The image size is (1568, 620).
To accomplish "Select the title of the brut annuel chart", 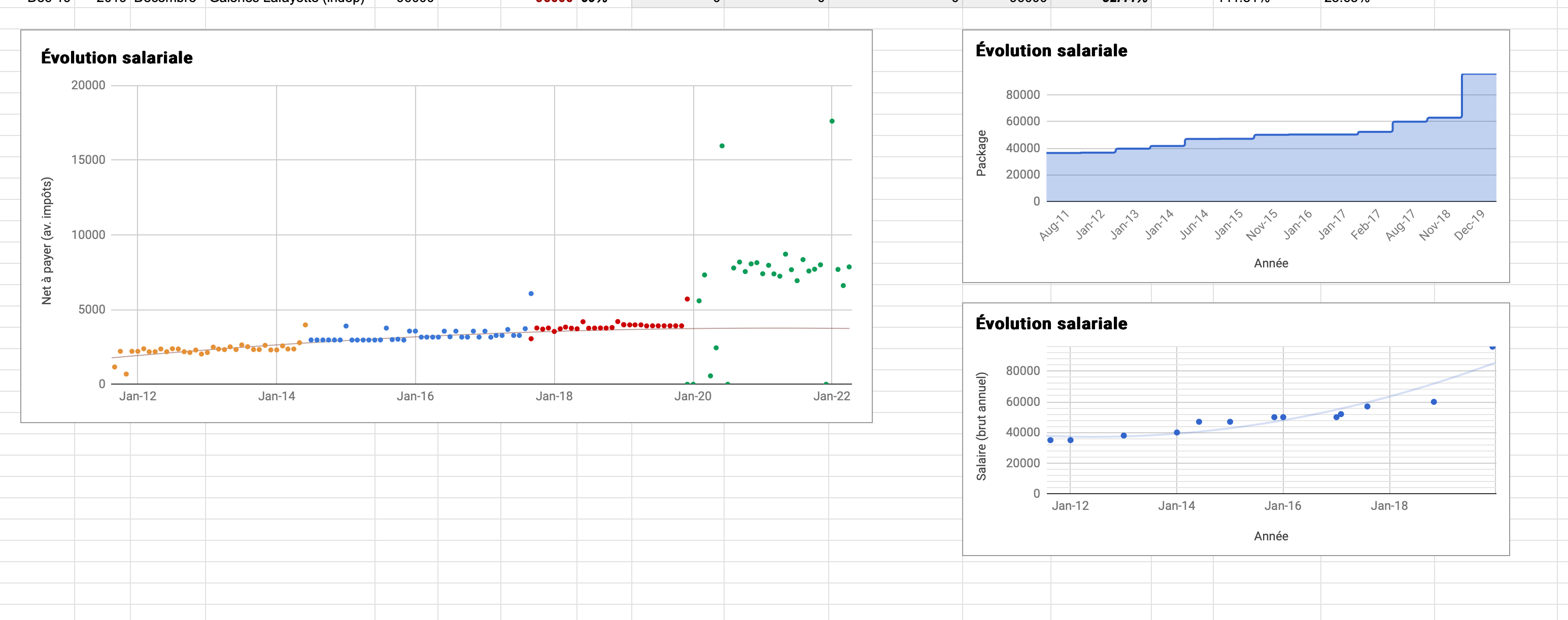I will (x=1051, y=324).
